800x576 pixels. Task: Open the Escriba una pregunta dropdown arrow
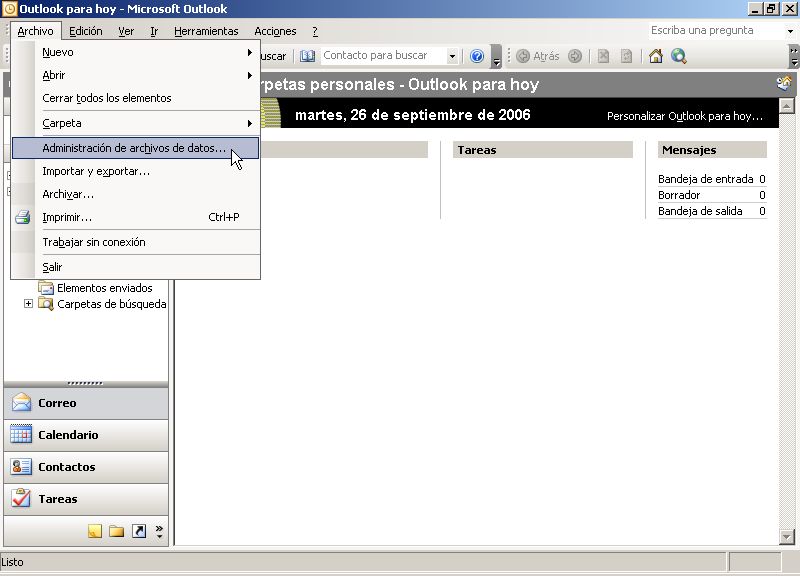pyautogui.click(x=790, y=31)
